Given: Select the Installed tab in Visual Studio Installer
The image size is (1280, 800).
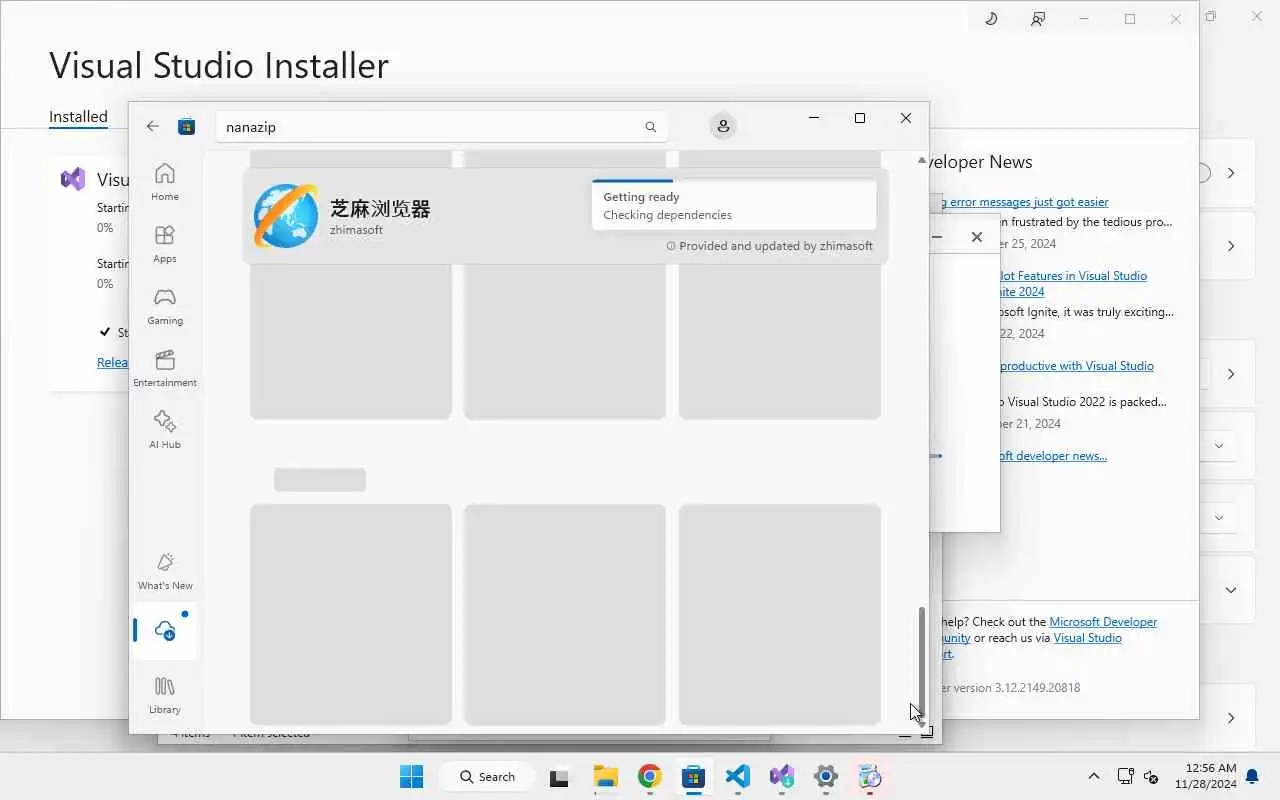Looking at the screenshot, I should pos(78,117).
